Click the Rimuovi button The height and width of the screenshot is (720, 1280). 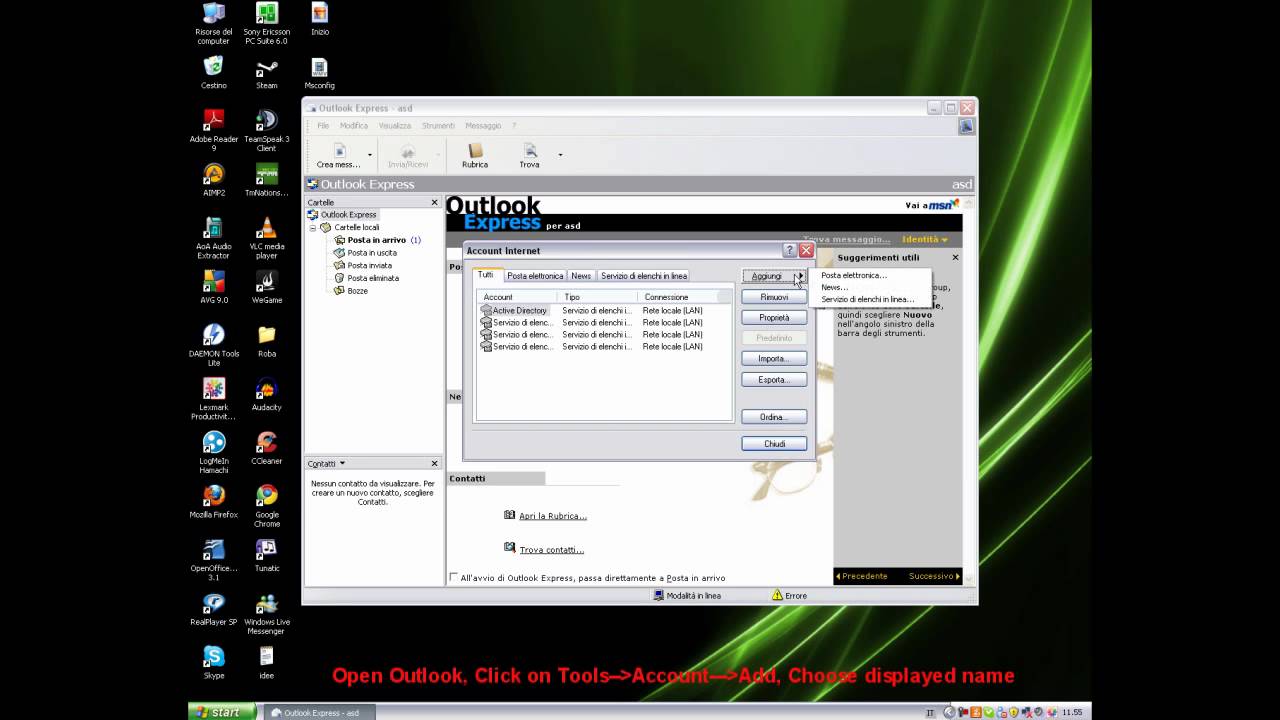pyautogui.click(x=774, y=297)
